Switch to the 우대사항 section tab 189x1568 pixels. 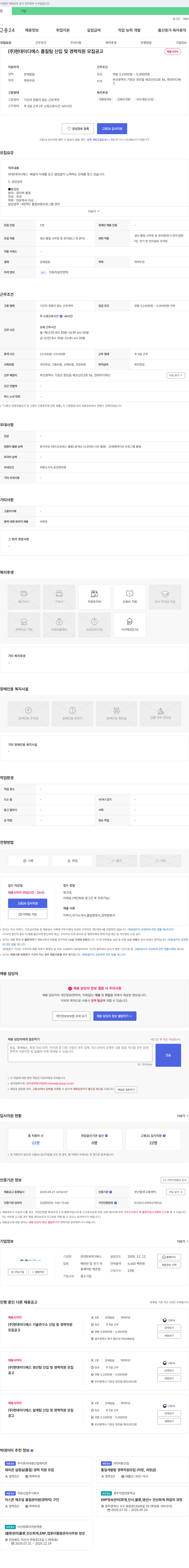[76, 43]
